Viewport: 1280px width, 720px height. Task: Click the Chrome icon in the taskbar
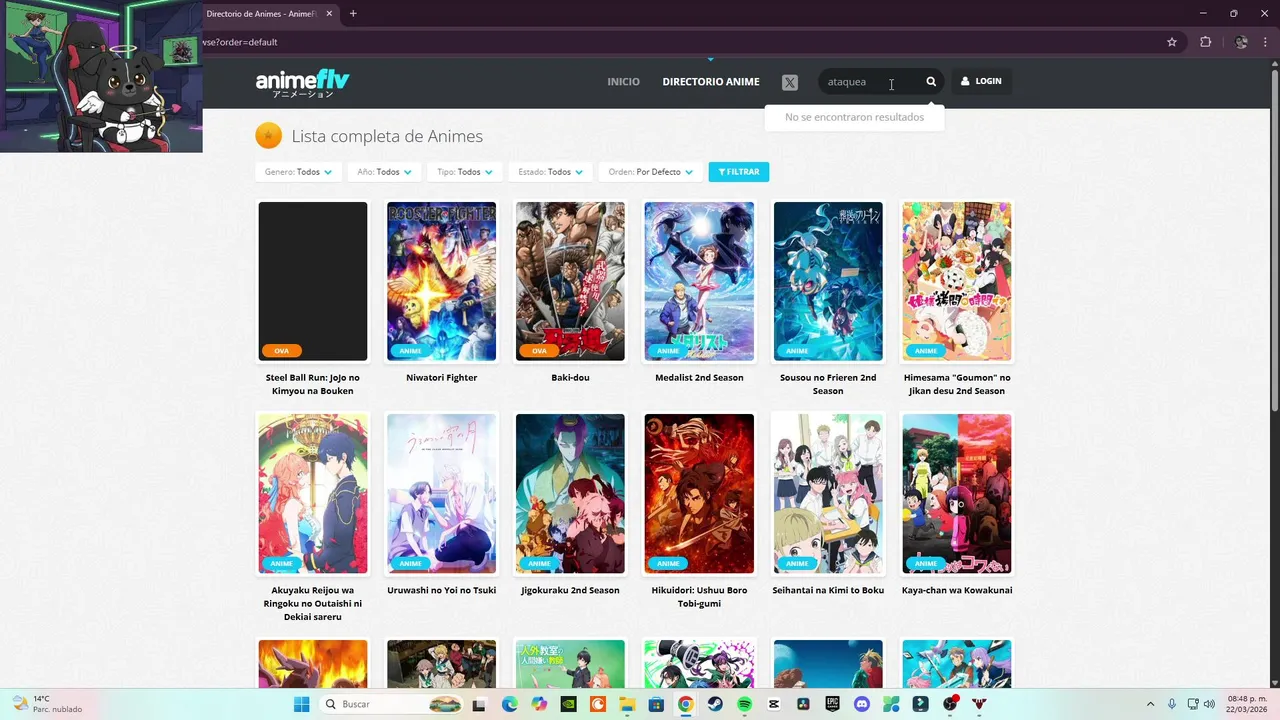coord(685,704)
